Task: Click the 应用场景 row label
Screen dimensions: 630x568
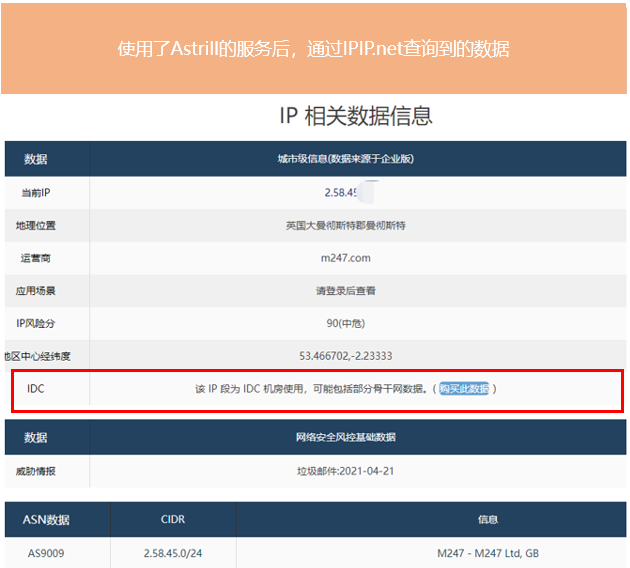Action: point(36,290)
